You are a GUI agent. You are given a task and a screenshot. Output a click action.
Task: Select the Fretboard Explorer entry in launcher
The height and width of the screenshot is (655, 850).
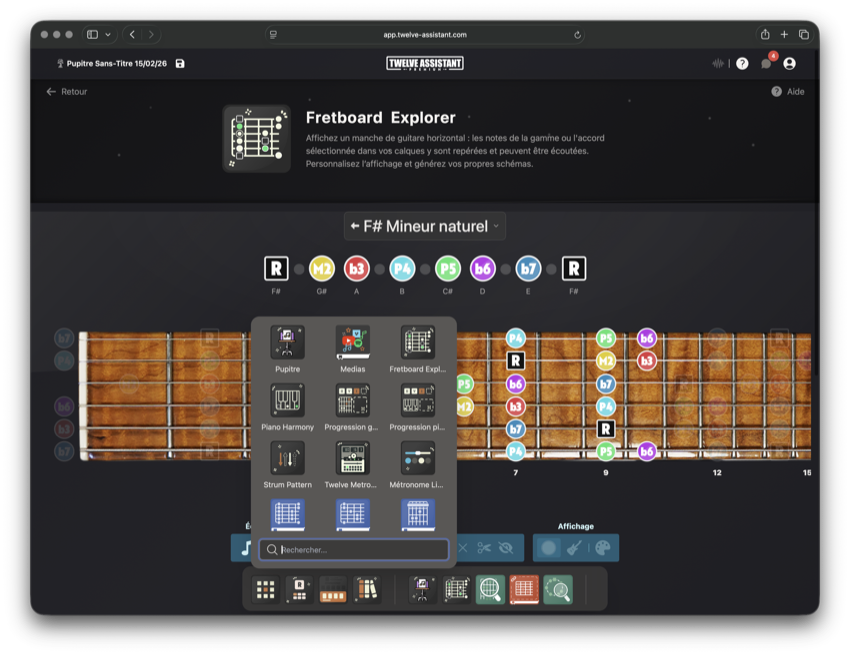417,343
